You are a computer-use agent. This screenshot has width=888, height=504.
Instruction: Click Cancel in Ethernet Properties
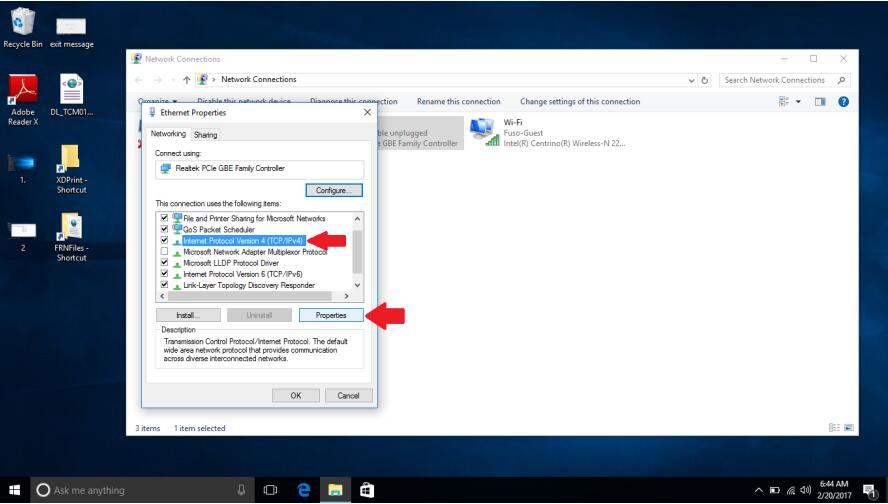(348, 395)
